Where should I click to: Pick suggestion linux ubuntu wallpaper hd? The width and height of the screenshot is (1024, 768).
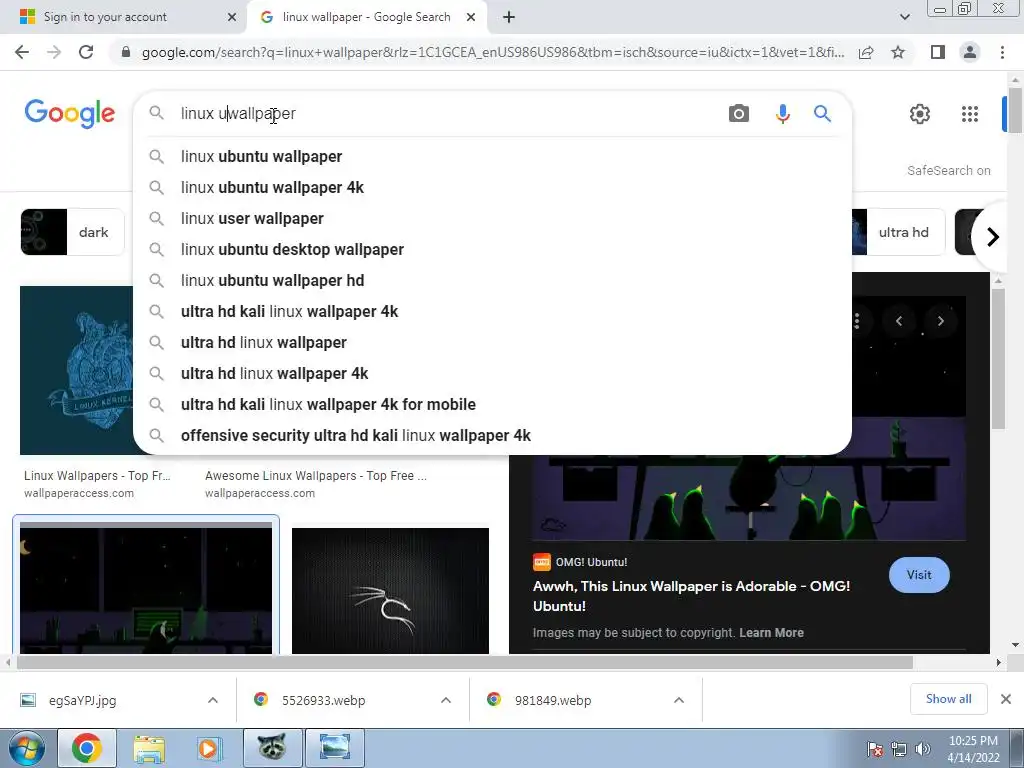[492, 281]
